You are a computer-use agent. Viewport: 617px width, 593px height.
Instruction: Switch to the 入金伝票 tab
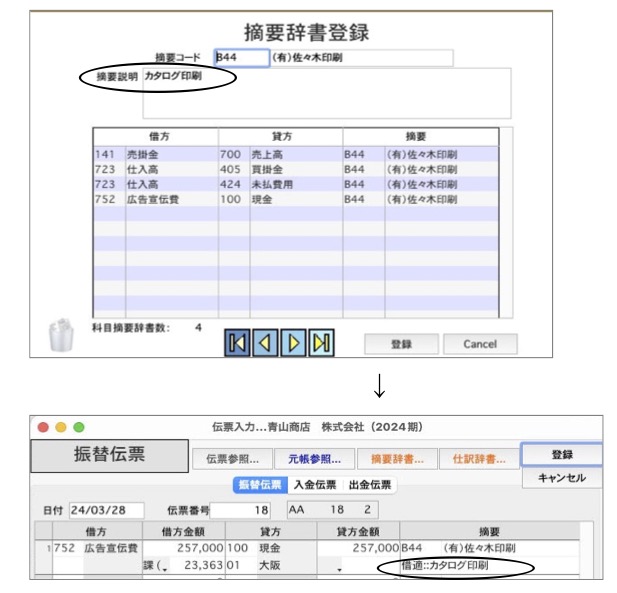pos(315,485)
